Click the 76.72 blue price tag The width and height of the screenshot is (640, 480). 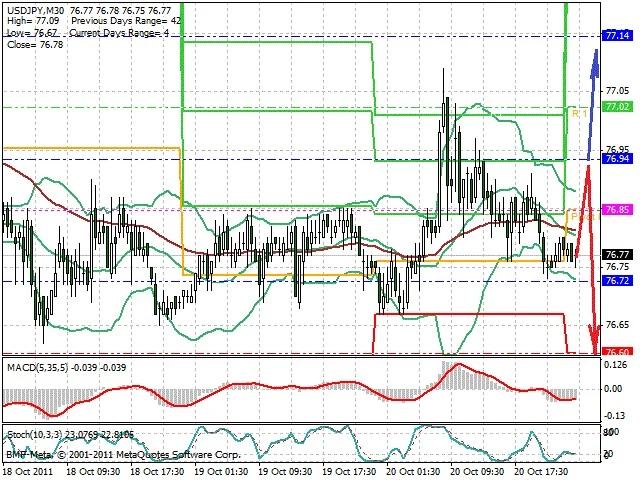coord(617,281)
